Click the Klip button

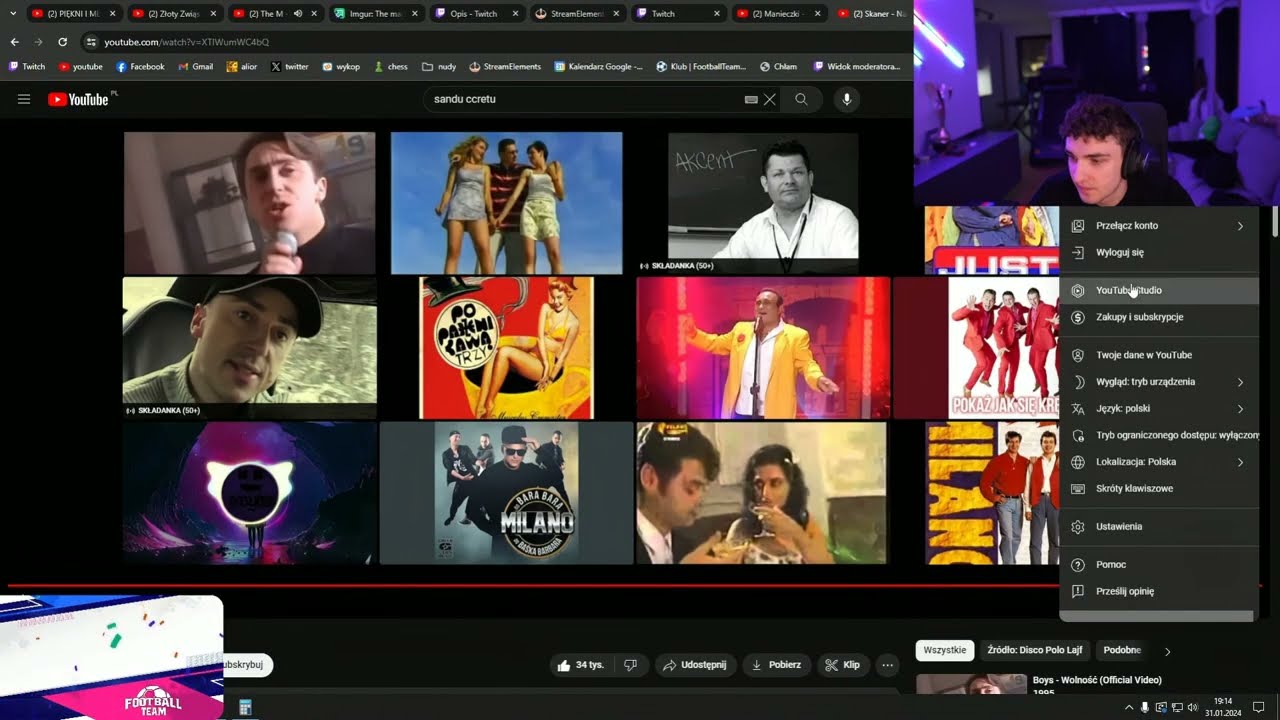[x=843, y=665]
